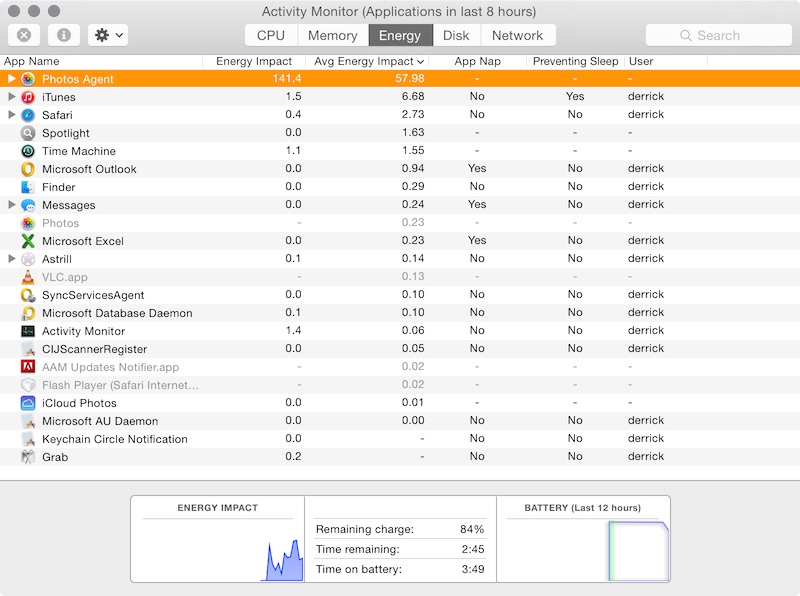Click the Flash Player plugin icon
Image resolution: width=800 pixels, height=596 pixels.
pos(28,385)
